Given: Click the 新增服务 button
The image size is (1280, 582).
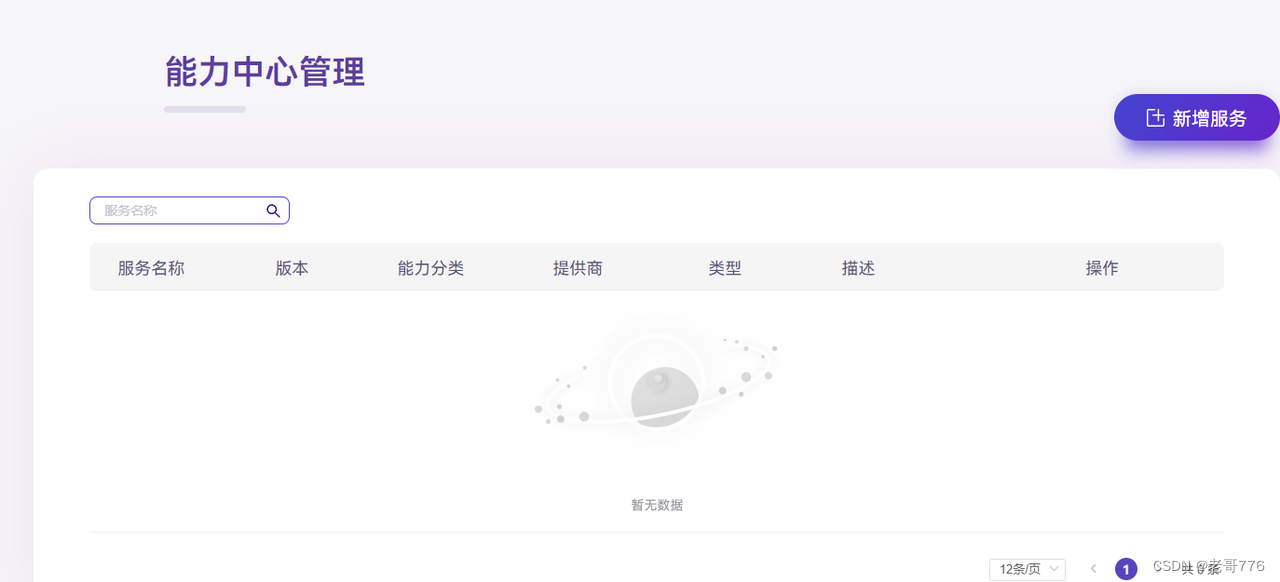Looking at the screenshot, I should click(1197, 118).
